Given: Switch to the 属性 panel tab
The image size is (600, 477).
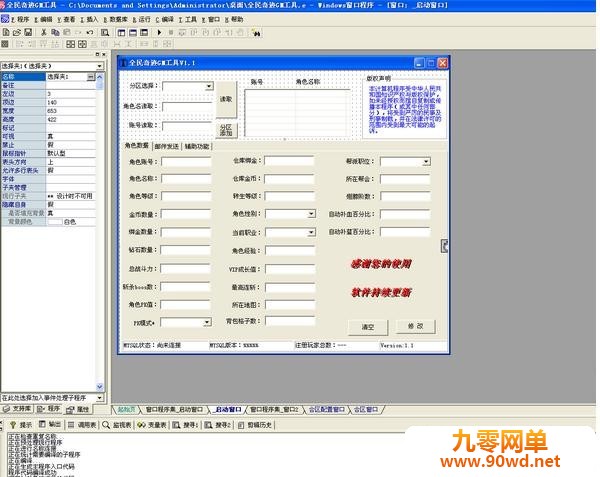Looking at the screenshot, I should click(x=78, y=409).
